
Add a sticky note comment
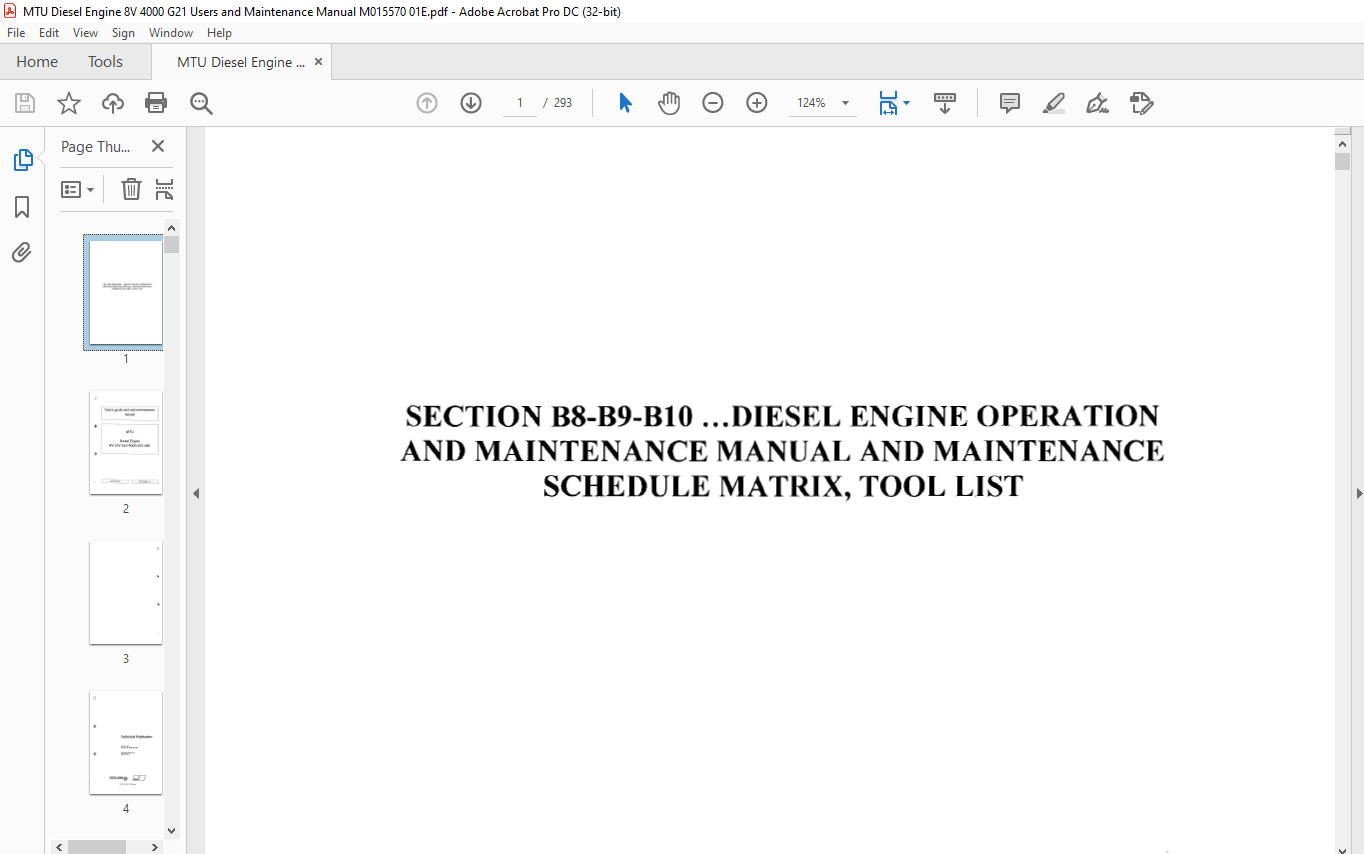[x=1010, y=103]
